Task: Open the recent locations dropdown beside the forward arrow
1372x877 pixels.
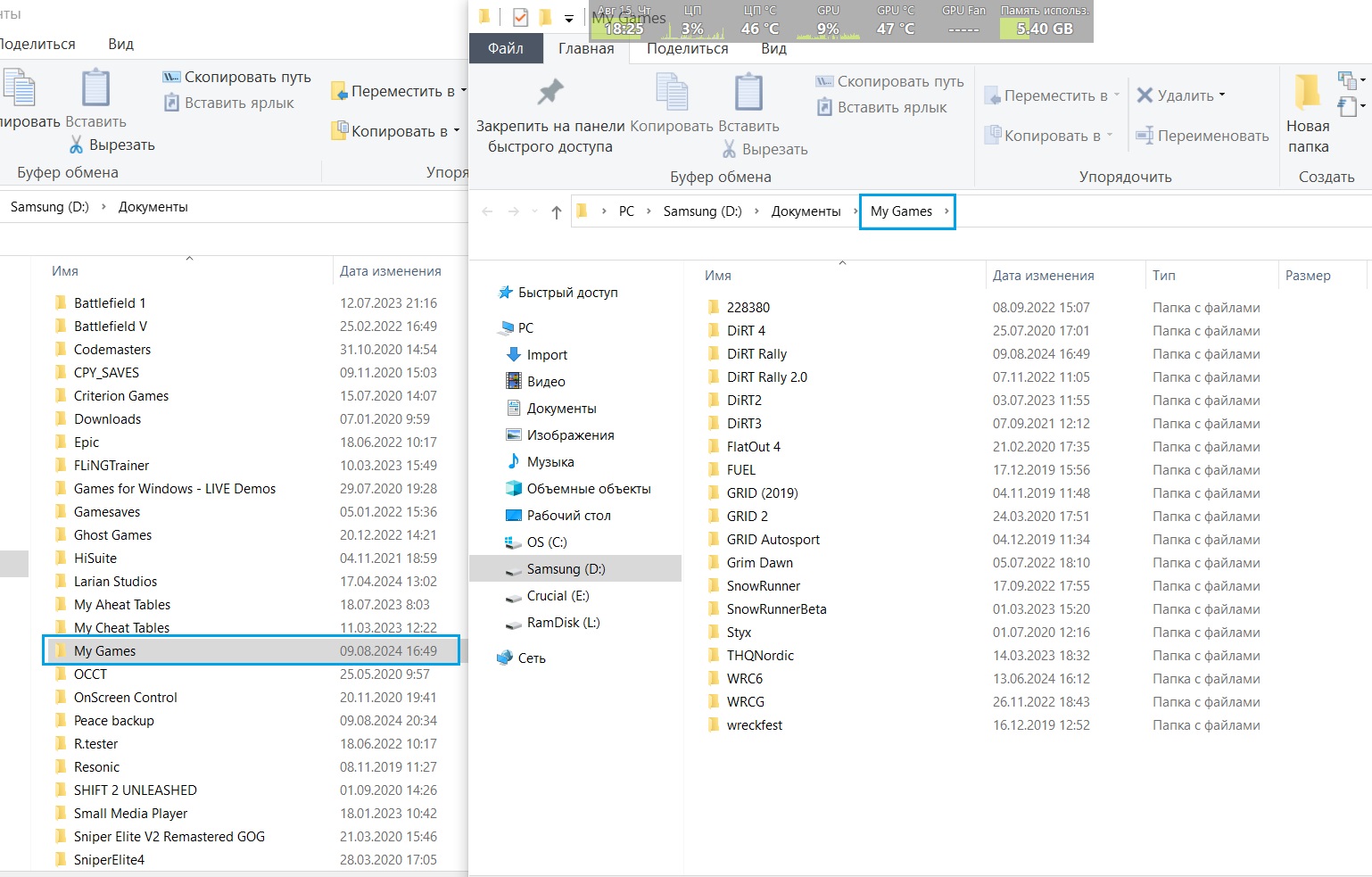Action: pyautogui.click(x=534, y=211)
